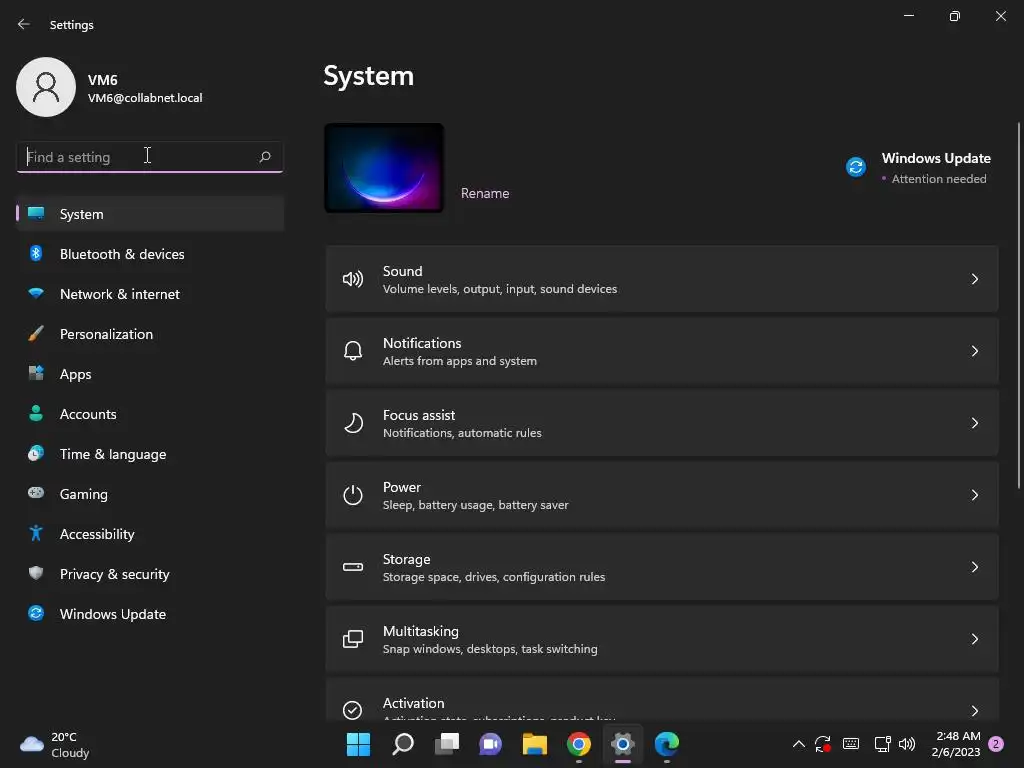This screenshot has width=1024, height=768.
Task: Expand the Multitasking row chevron
Action: [974, 639]
